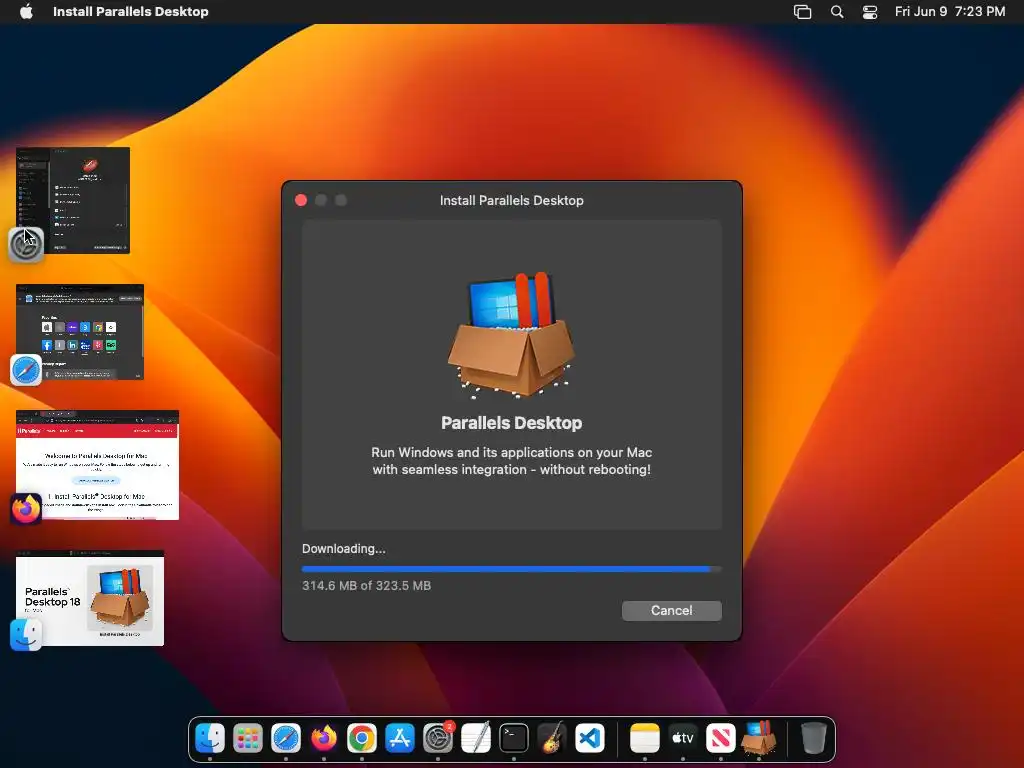Switch to Firefox Parallels page thumbnail

[97, 465]
